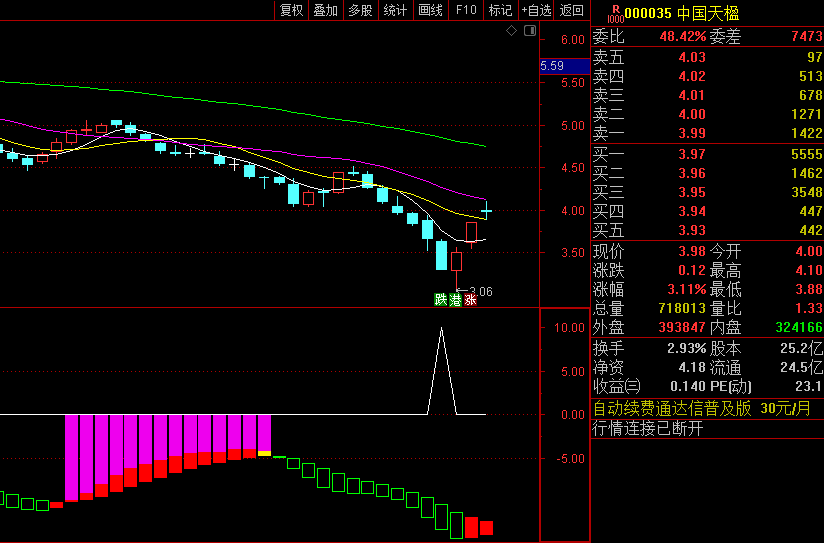
Task: Click the 买二 price 3.96
Action: 692,173
